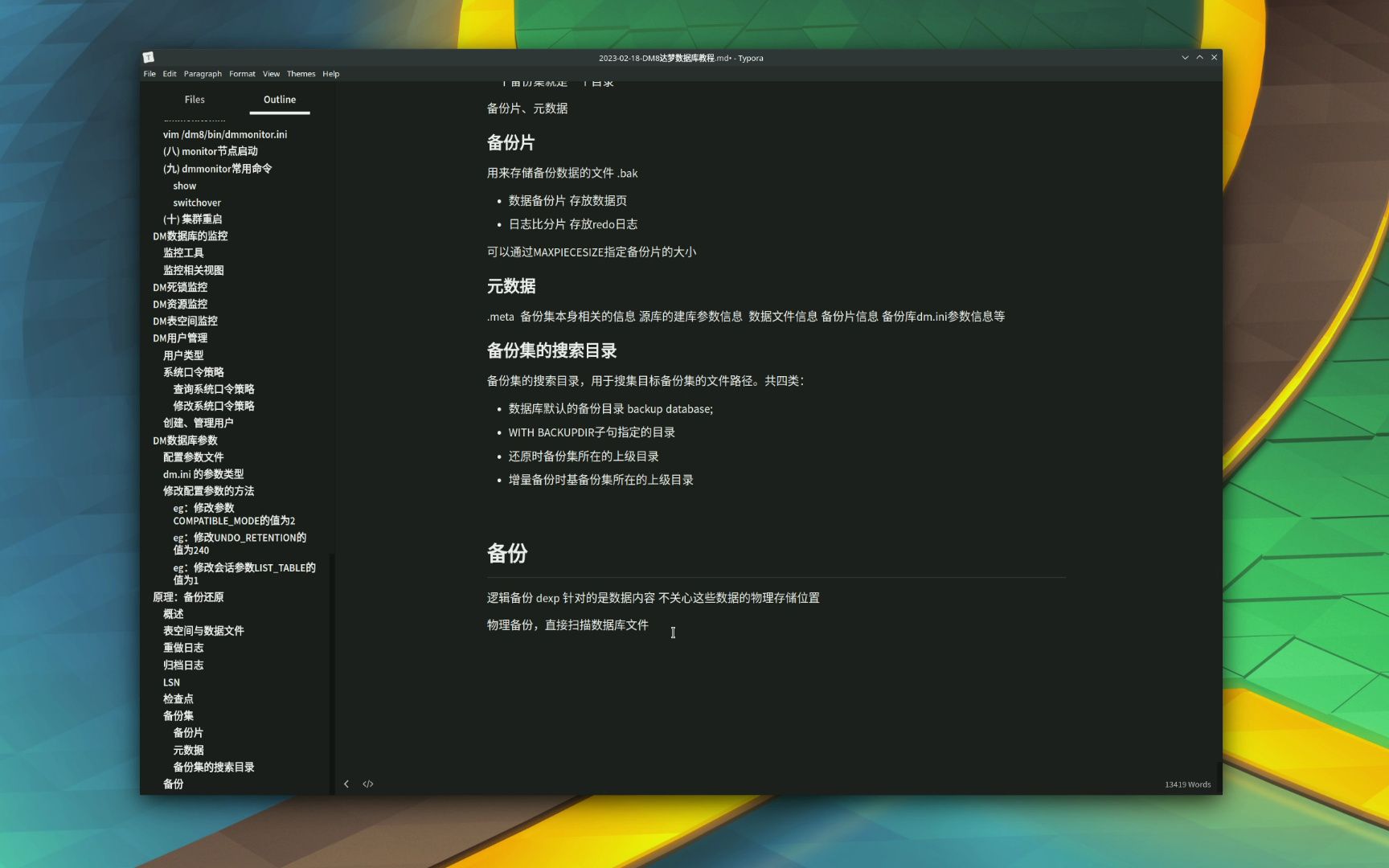
Task: Click the Typora app icon in title bar
Action: 148,57
